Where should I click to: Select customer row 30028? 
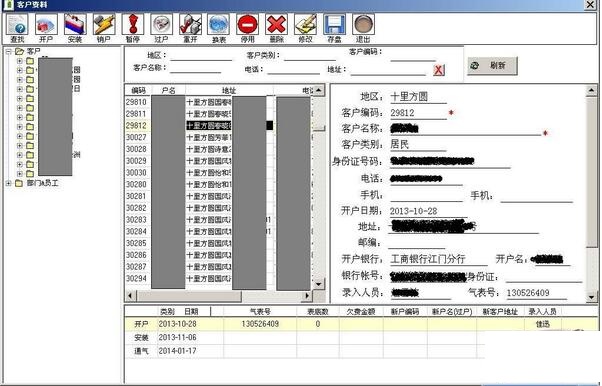click(x=218, y=149)
